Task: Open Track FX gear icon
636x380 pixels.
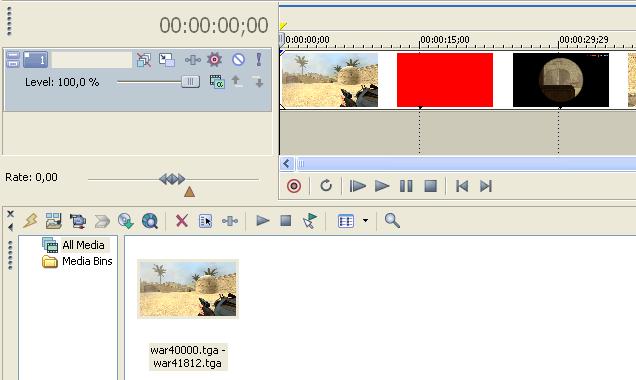Action: 215,60
